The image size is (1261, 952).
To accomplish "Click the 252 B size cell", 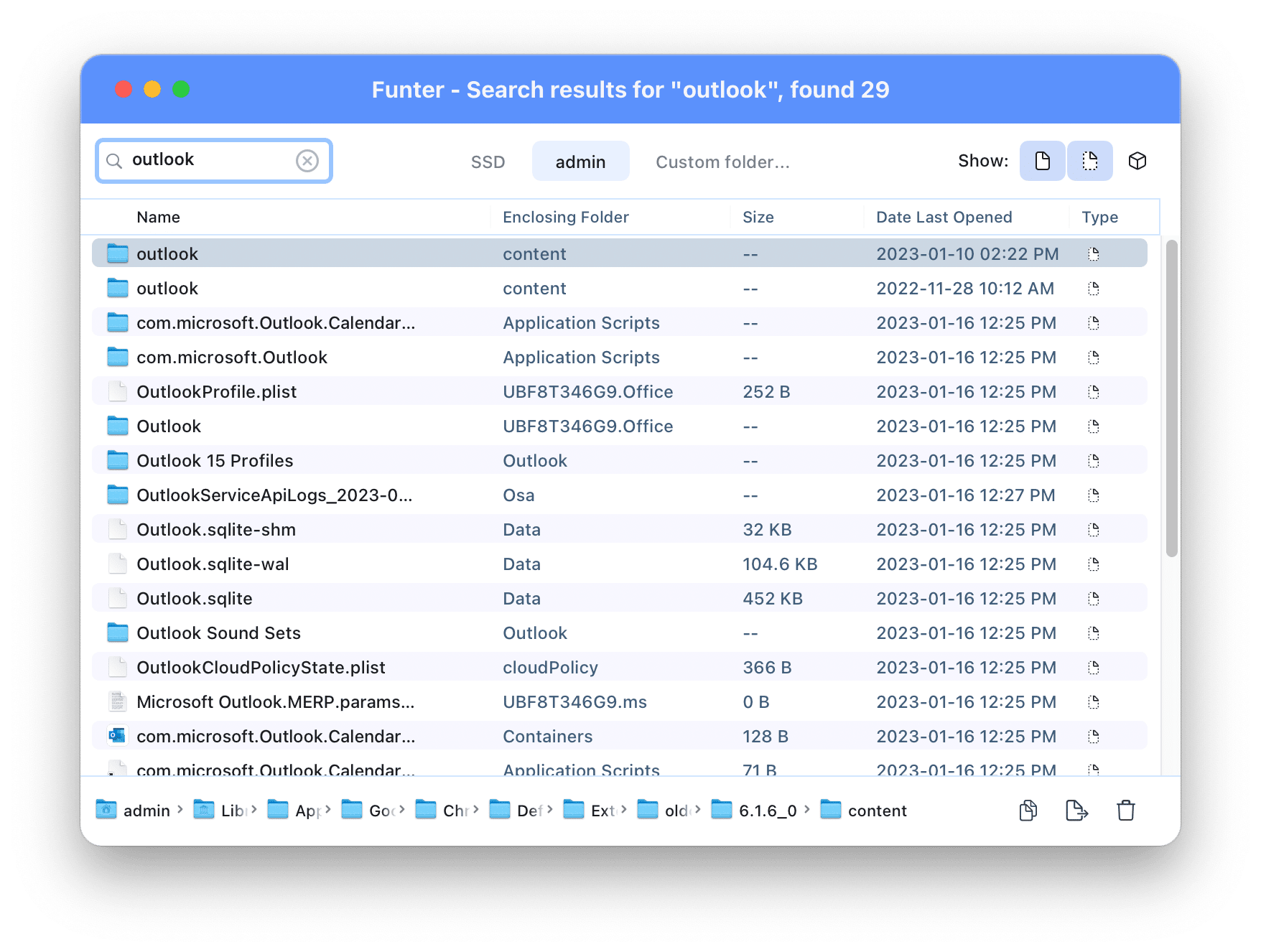I will click(766, 392).
